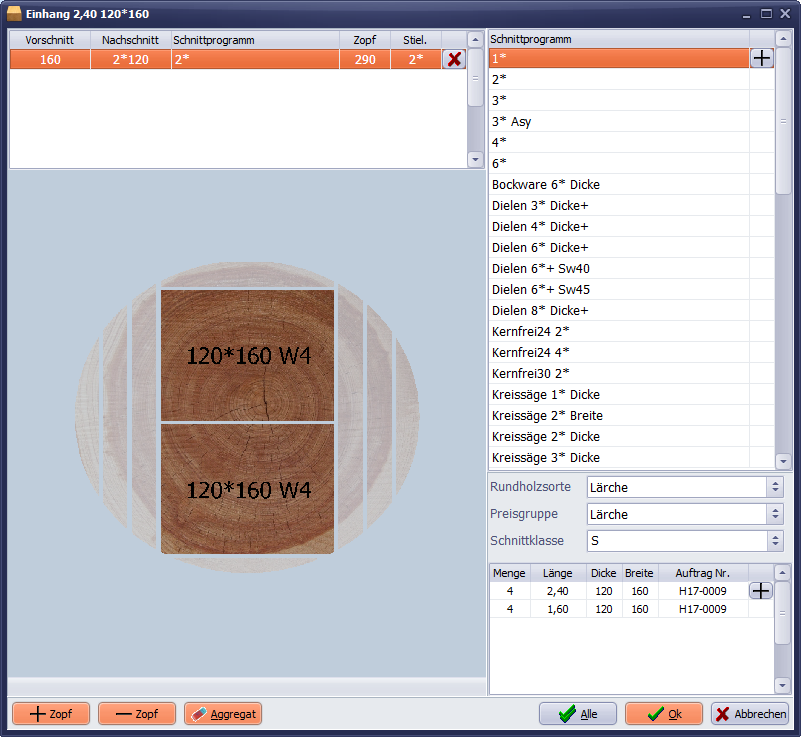
Task: Click the lower 120*160 W4 timber piece
Action: [x=248, y=489]
